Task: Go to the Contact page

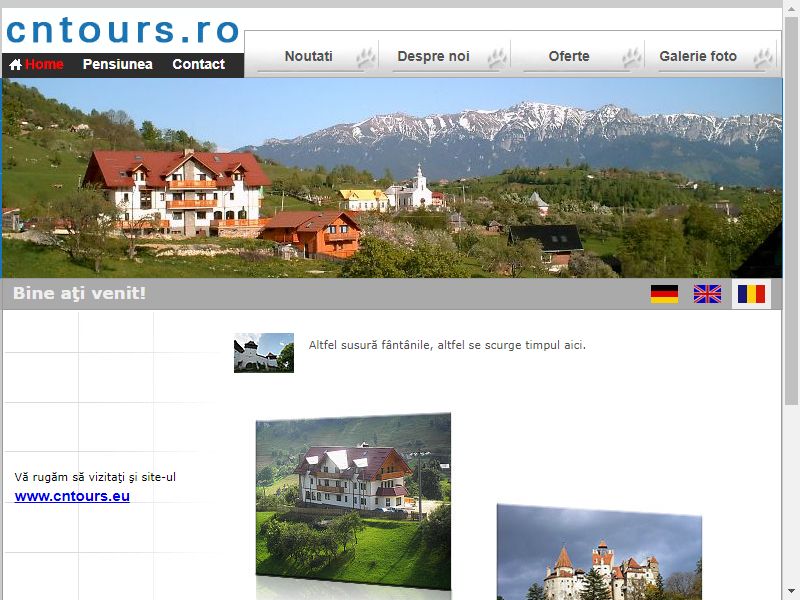Action: click(198, 64)
